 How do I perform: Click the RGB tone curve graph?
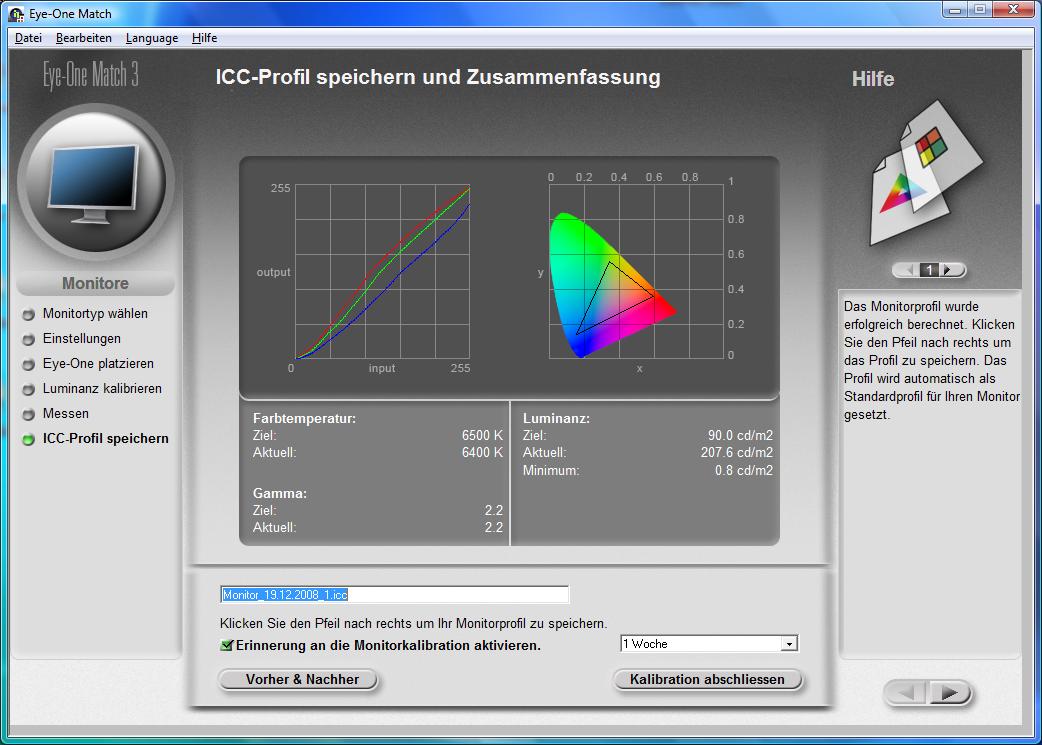(382, 272)
